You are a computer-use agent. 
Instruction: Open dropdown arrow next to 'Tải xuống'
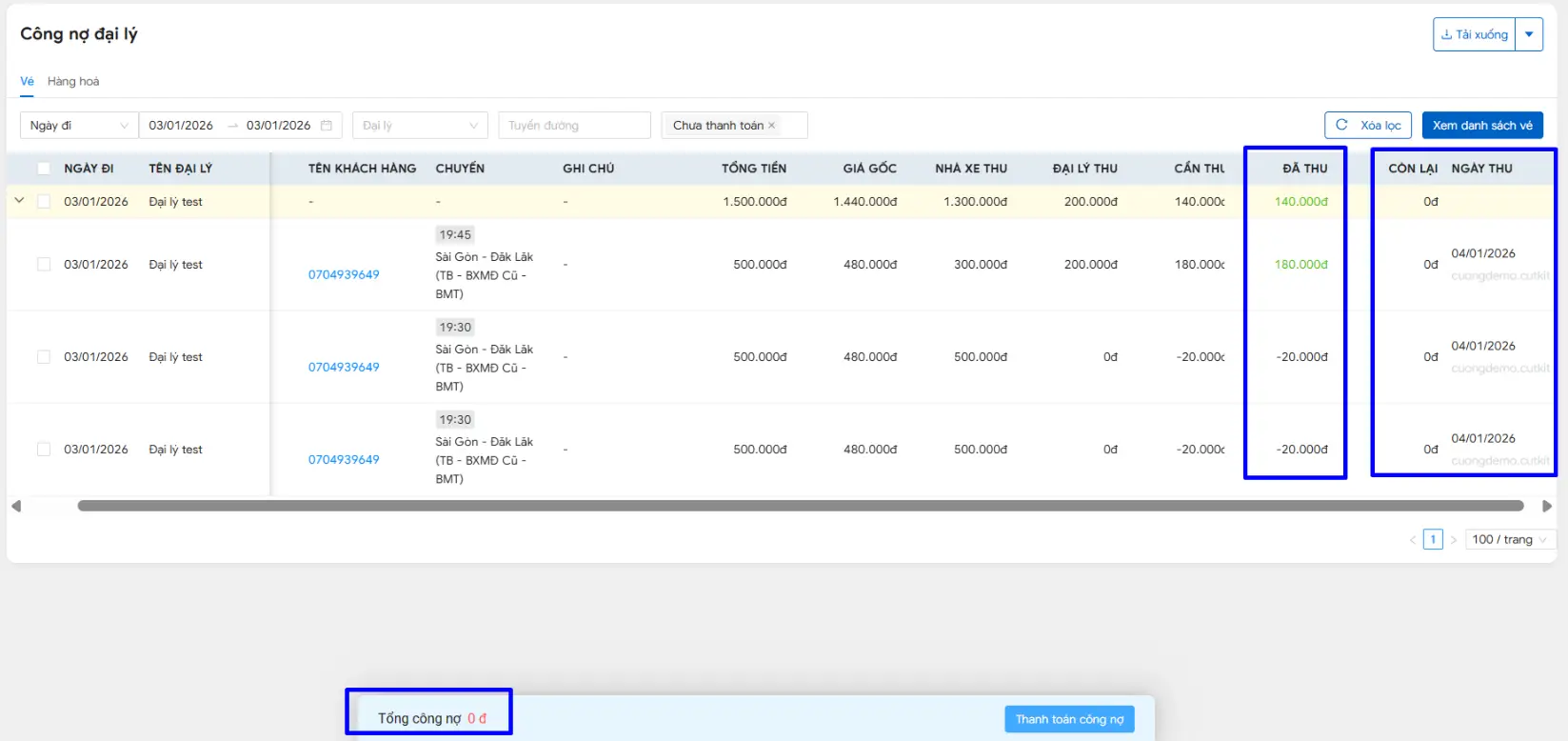tap(1529, 34)
